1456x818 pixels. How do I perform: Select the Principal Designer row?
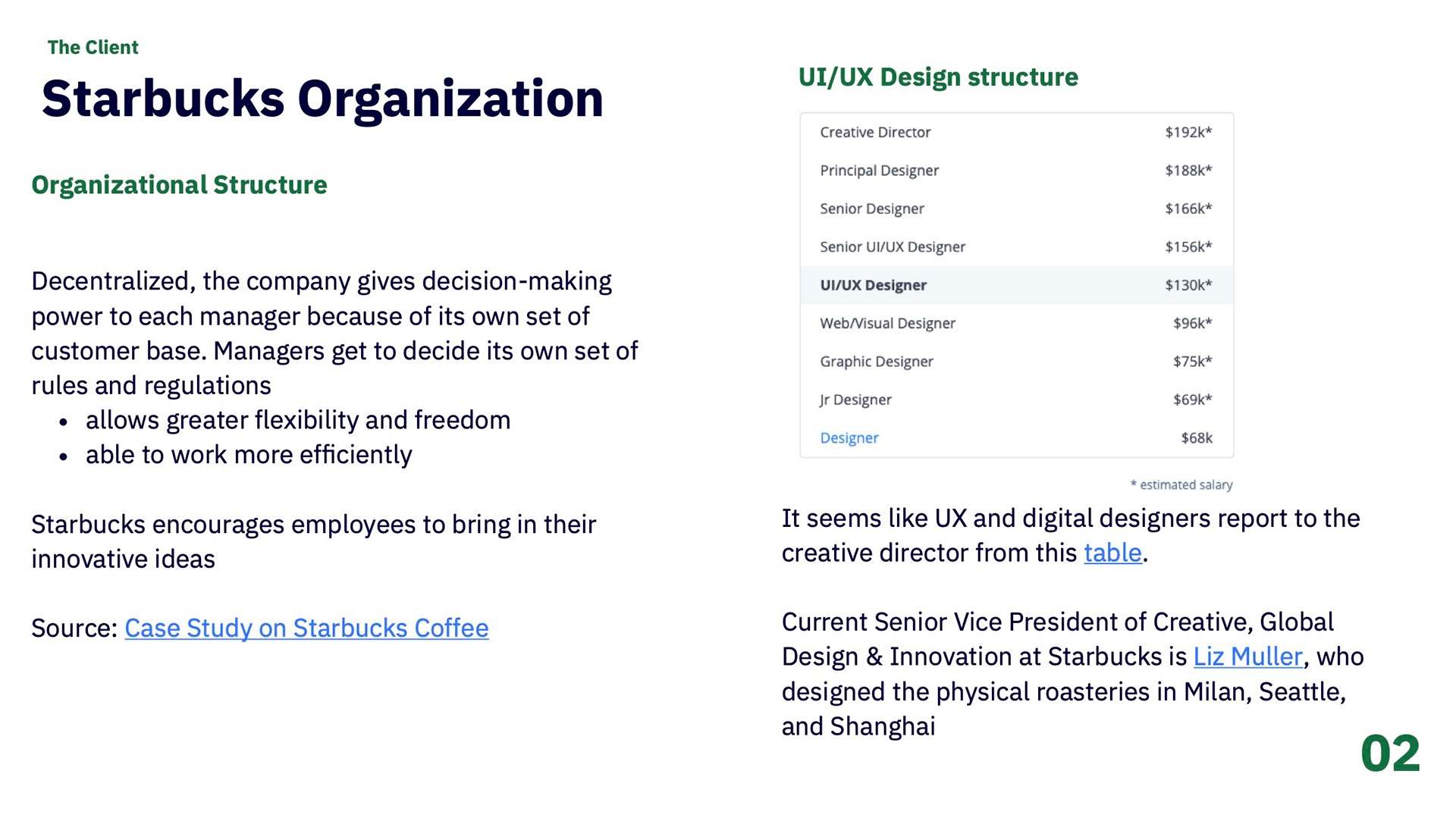1017,171
